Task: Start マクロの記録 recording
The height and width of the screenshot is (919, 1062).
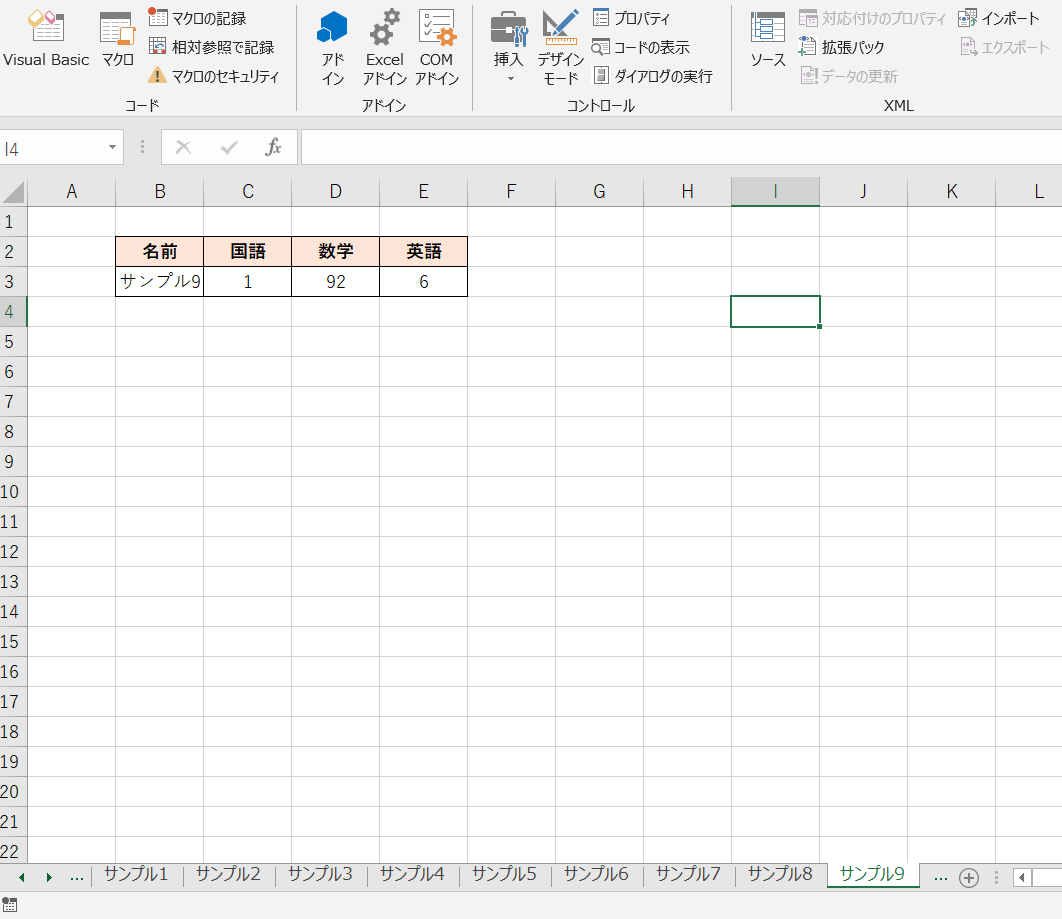Action: (x=197, y=18)
